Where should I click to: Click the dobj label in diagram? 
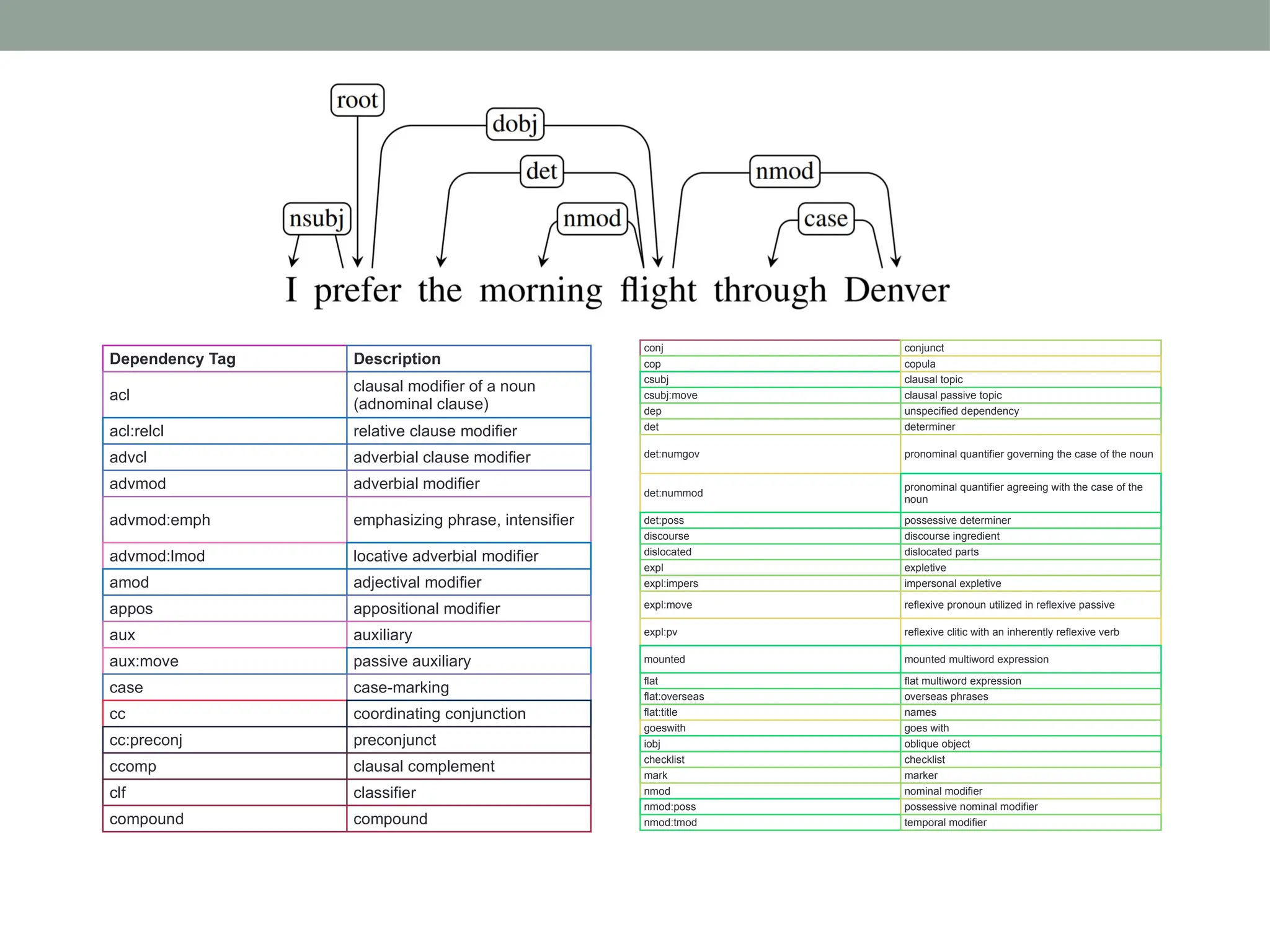click(x=515, y=124)
